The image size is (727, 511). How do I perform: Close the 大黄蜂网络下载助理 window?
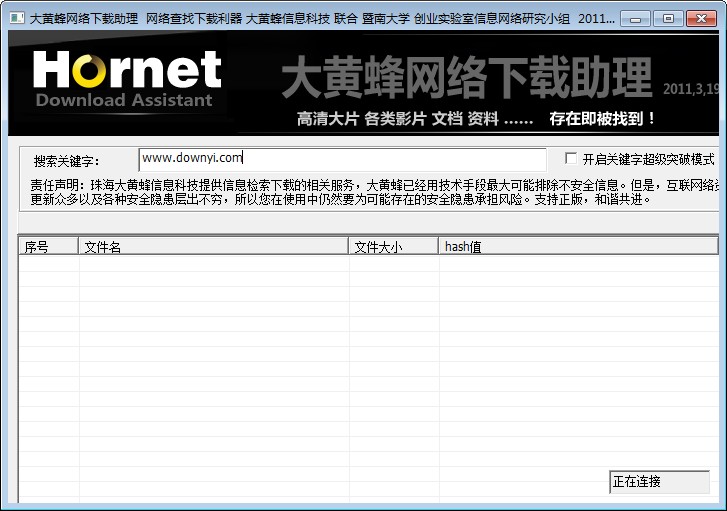pos(701,19)
